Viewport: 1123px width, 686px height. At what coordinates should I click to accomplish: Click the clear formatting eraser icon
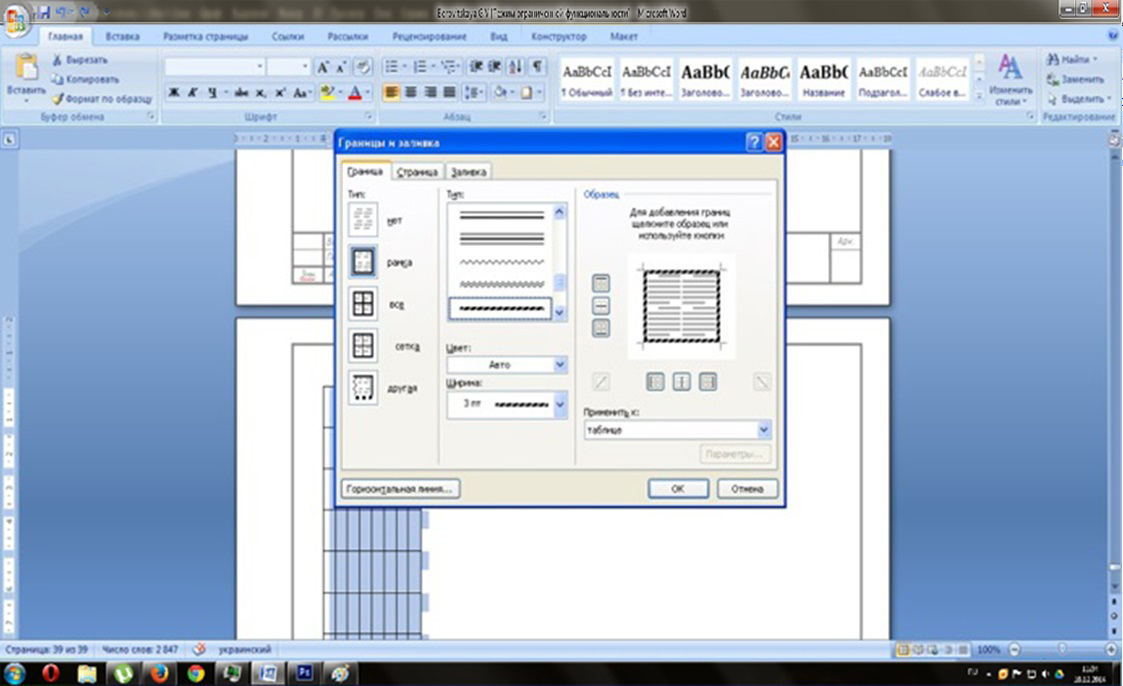click(363, 67)
